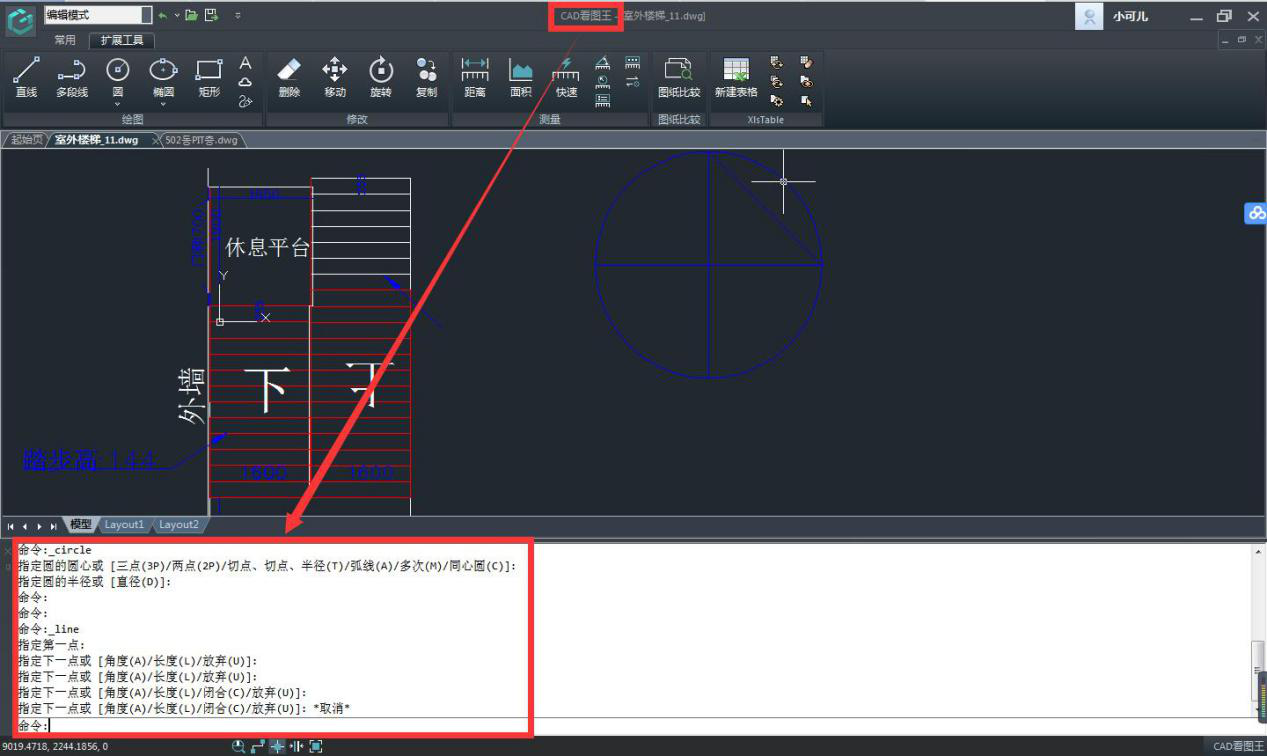Open the 编辑模式 mode dropdown
Image resolution: width=1267 pixels, height=756 pixels.
(x=146, y=15)
